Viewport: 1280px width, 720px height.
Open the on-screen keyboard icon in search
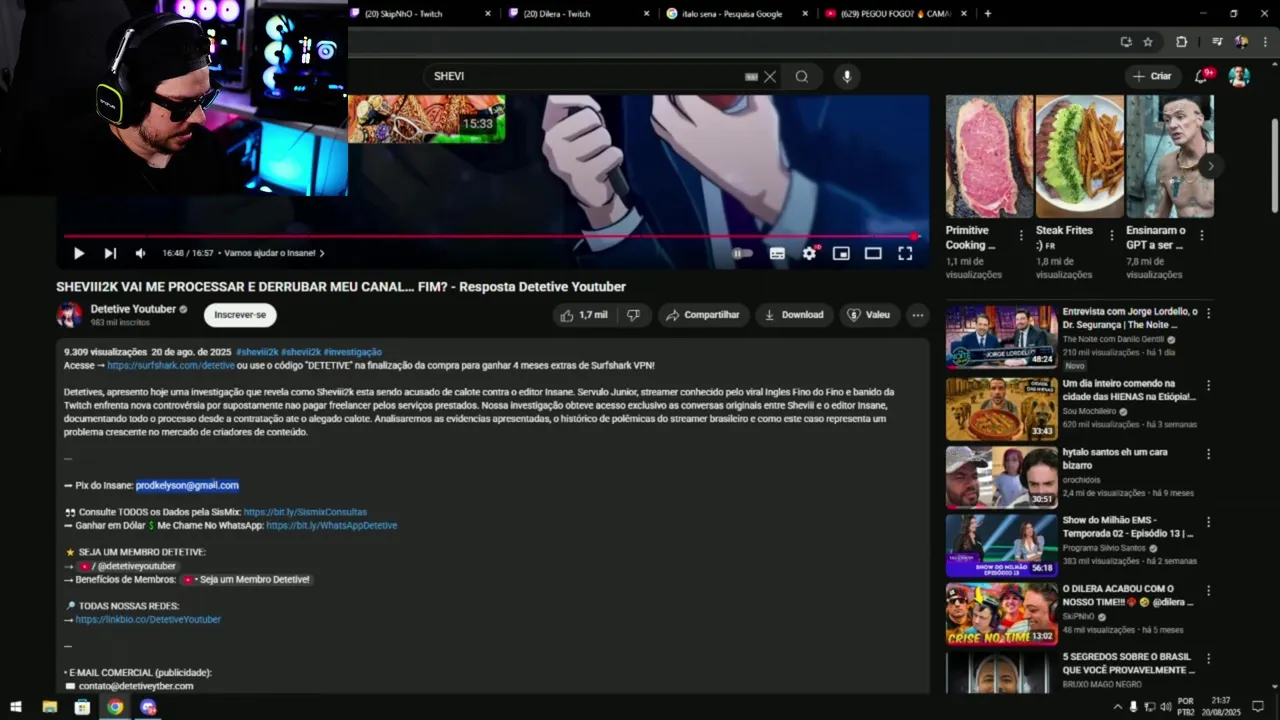(751, 77)
